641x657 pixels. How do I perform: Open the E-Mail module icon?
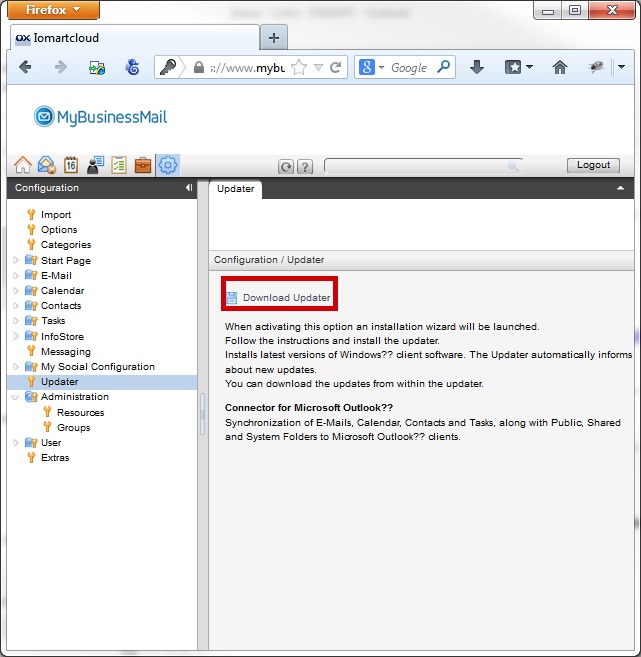pos(46,165)
